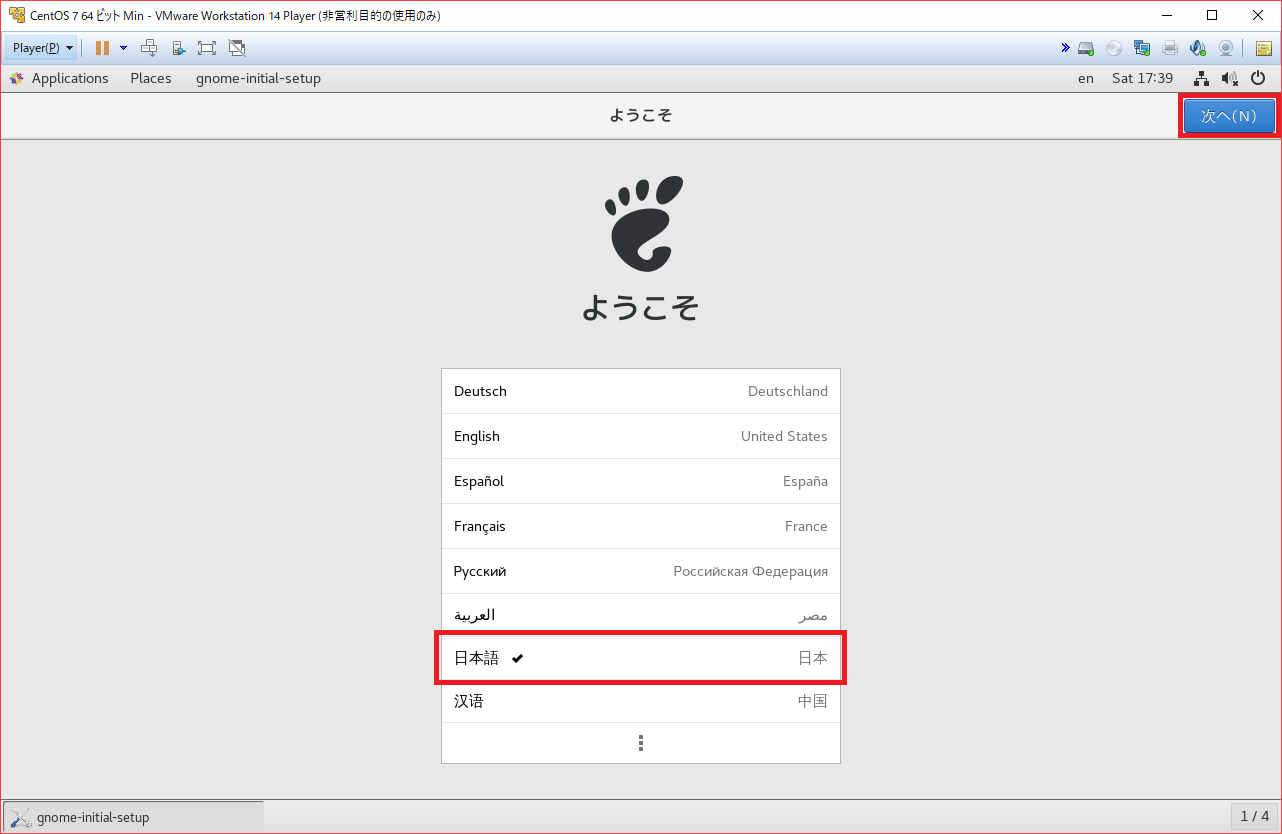Select Русский language row
Screen dimensions: 1282x834
coord(641,571)
